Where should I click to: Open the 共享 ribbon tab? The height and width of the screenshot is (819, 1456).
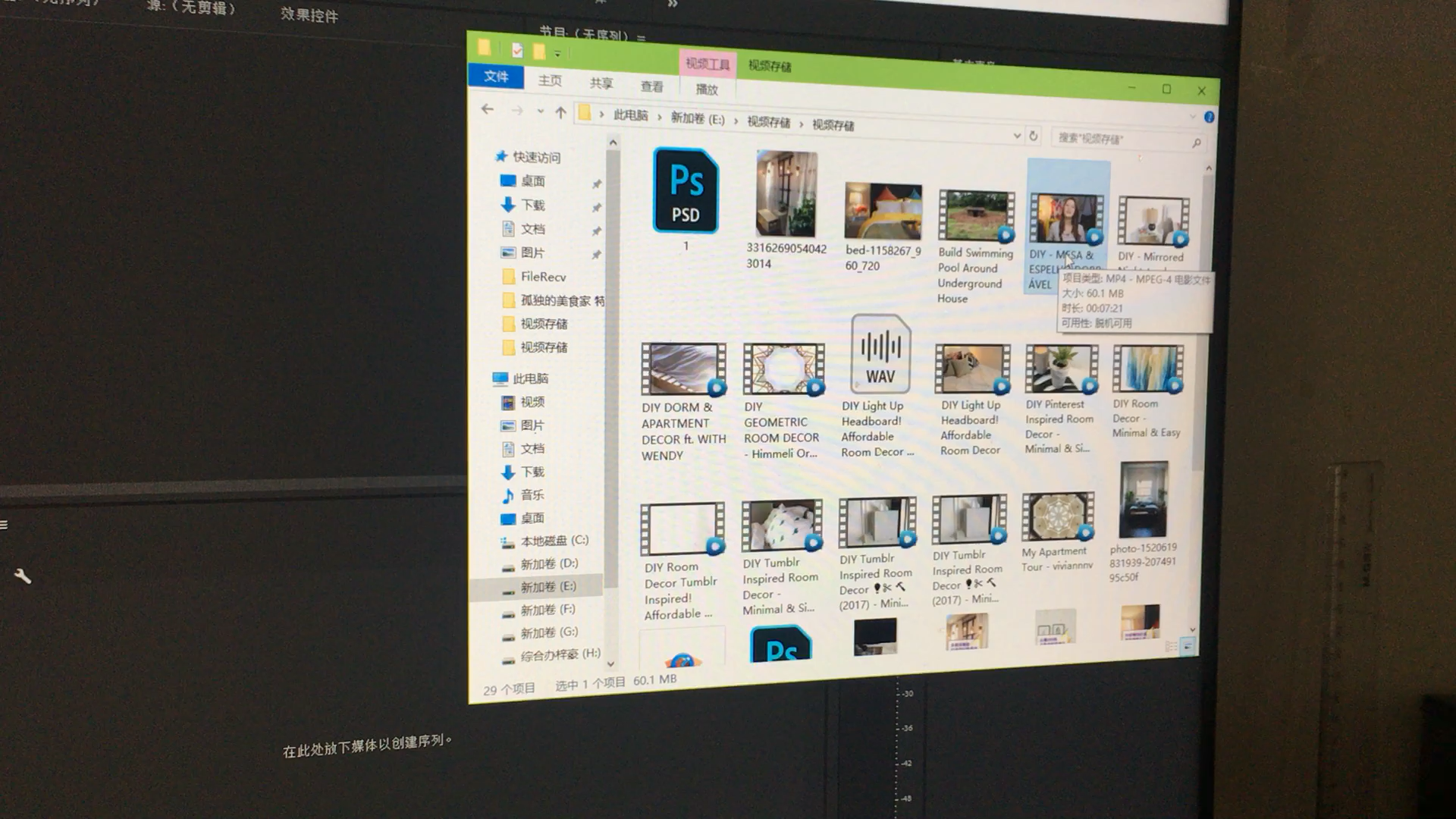coord(601,83)
